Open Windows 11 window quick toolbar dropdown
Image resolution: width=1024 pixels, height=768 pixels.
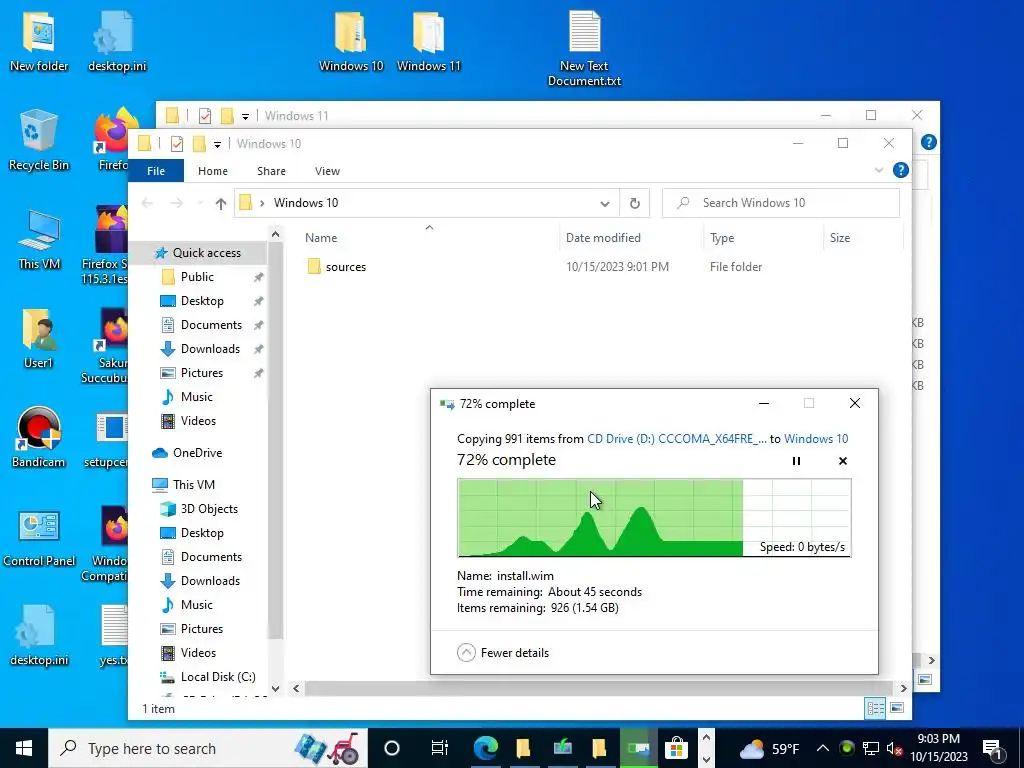tap(246, 116)
